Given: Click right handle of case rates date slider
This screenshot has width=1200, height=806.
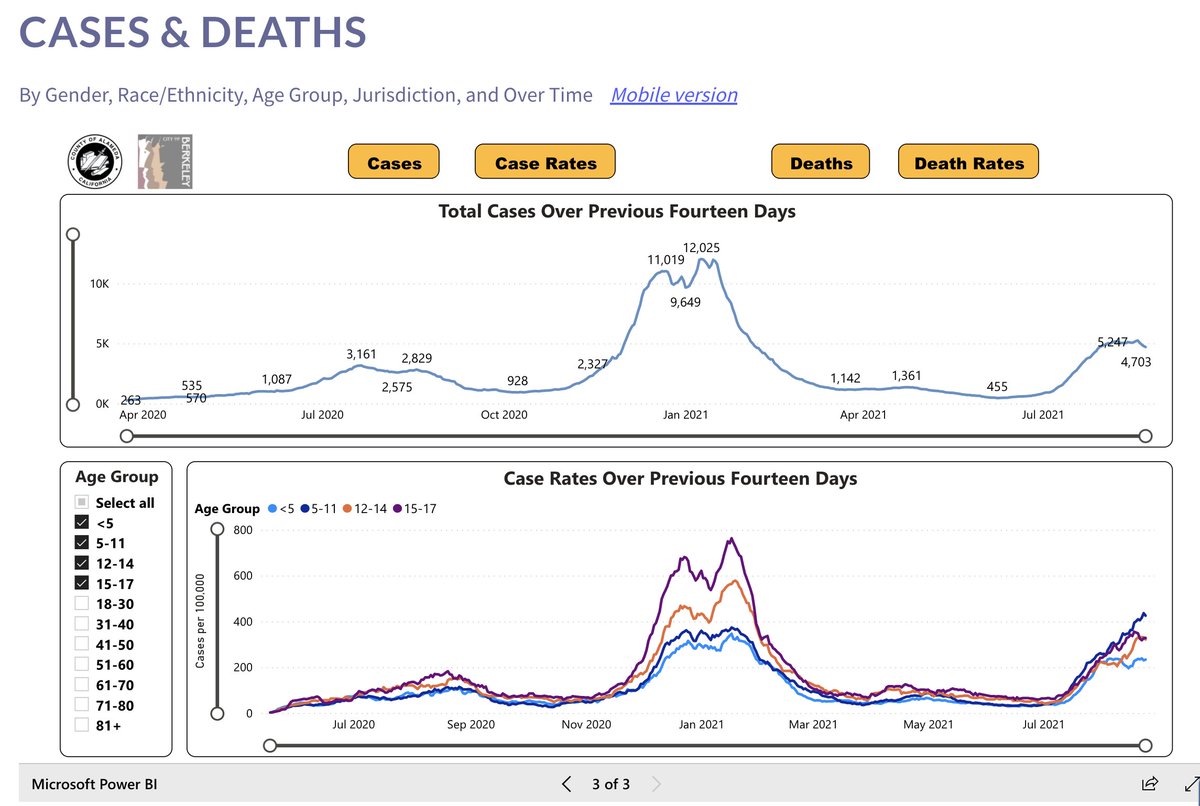Looking at the screenshot, I should (1146, 746).
